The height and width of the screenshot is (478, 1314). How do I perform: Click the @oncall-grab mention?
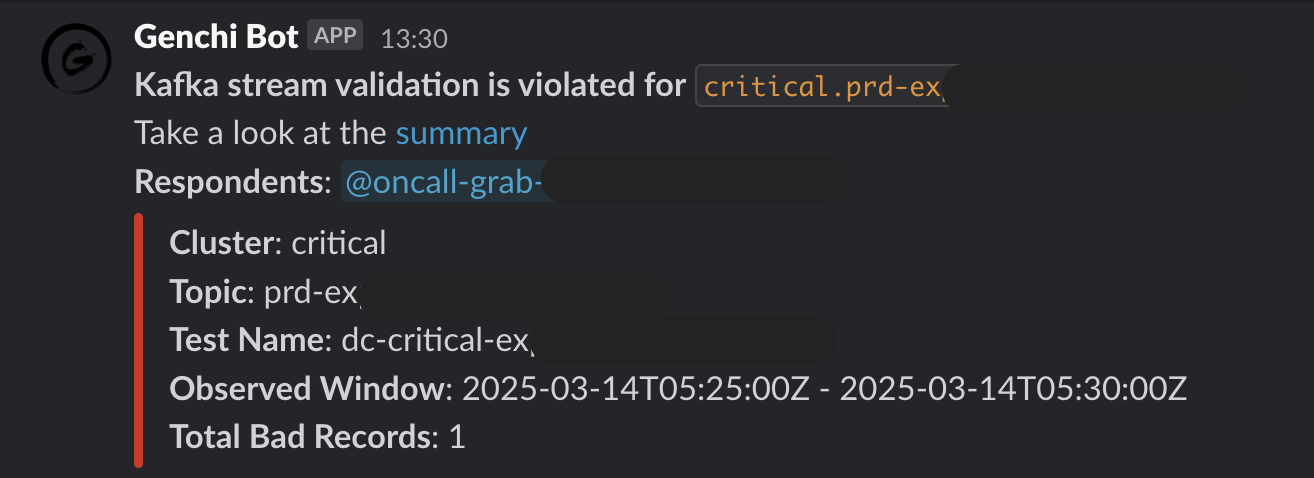[x=443, y=182]
